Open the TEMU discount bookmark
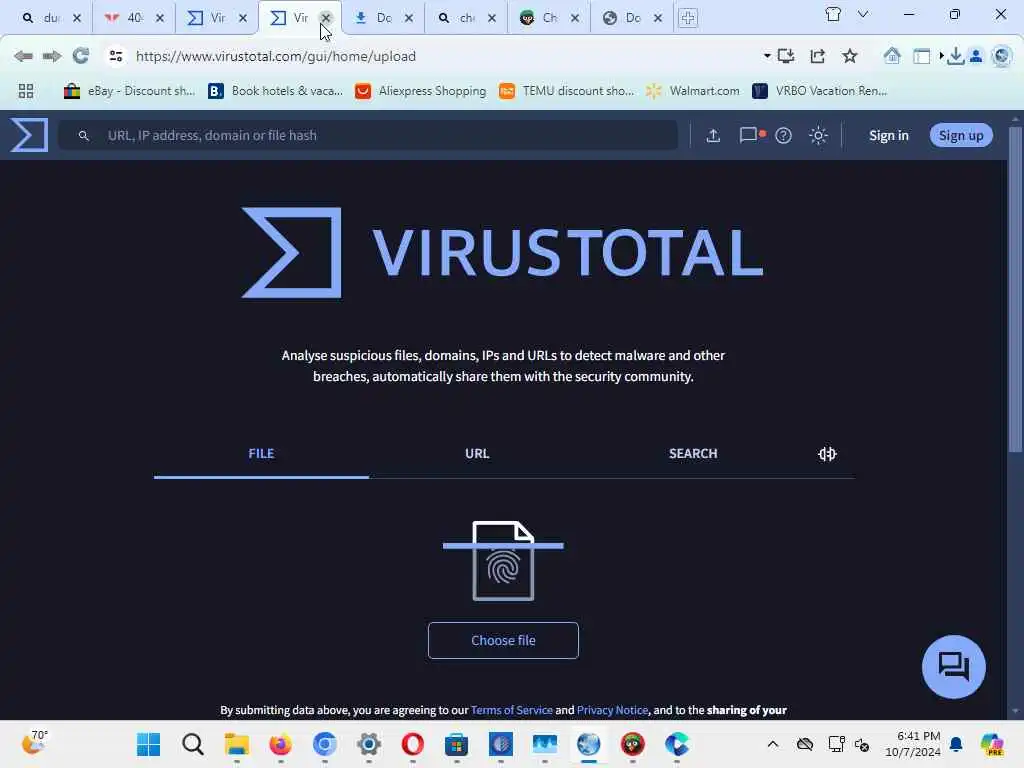Screen dimensions: 1024x768 point(566,91)
